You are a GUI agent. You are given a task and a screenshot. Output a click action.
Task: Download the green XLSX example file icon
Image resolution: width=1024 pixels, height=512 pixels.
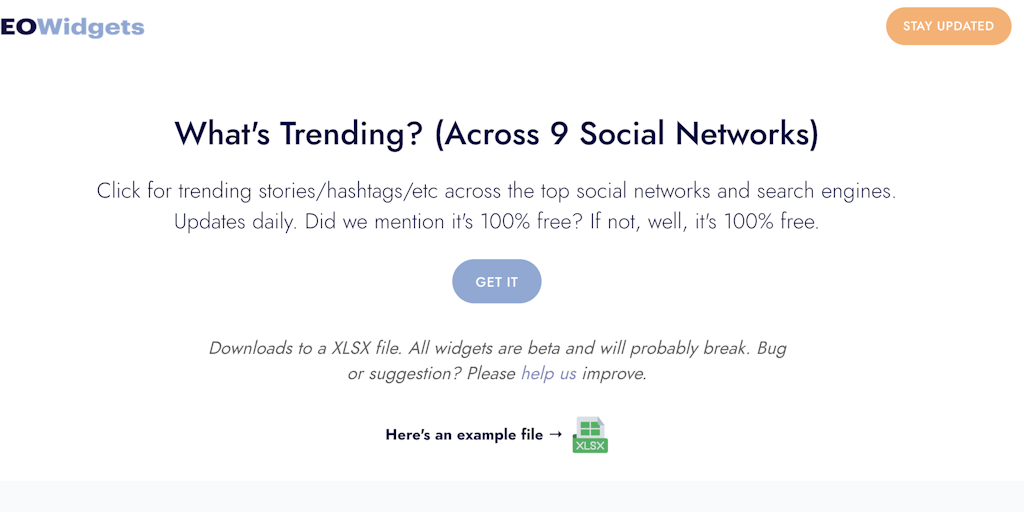point(590,435)
